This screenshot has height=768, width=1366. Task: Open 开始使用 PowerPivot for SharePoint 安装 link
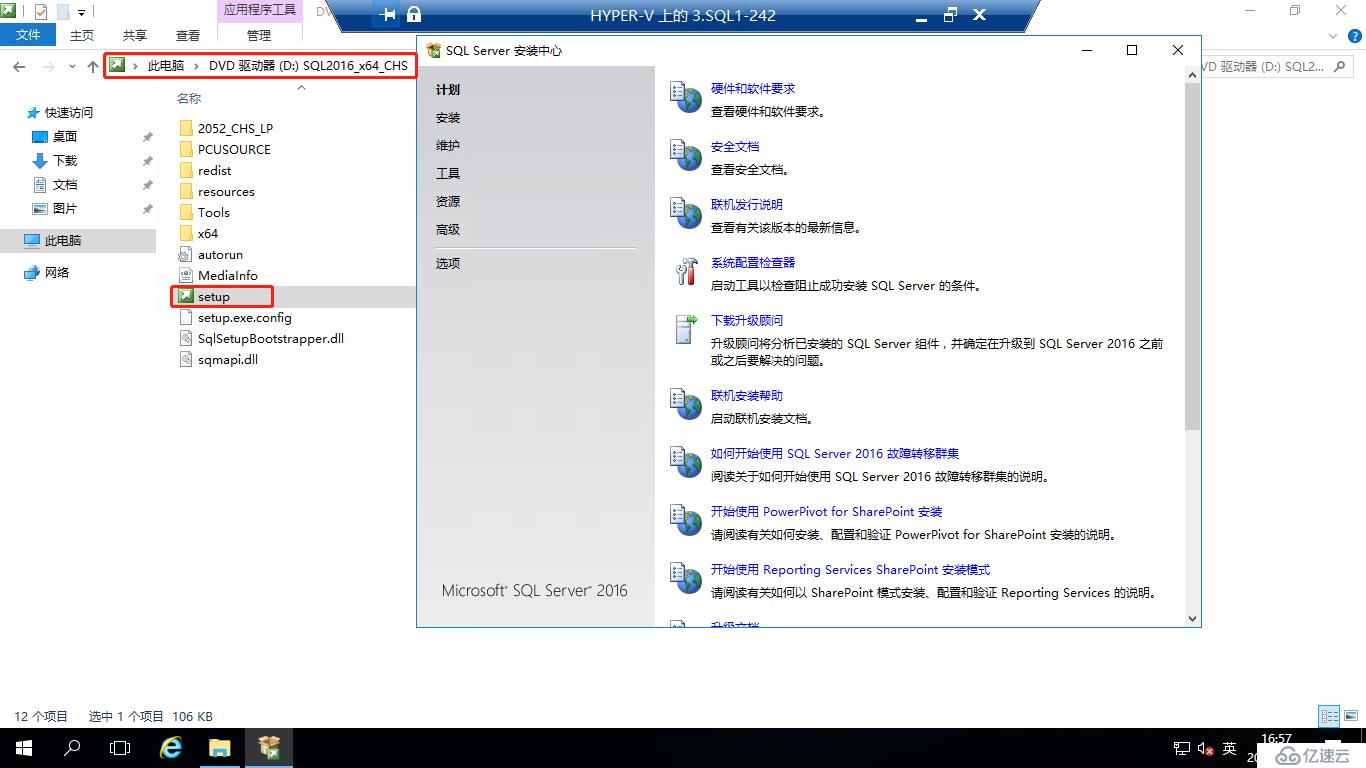[x=827, y=512]
